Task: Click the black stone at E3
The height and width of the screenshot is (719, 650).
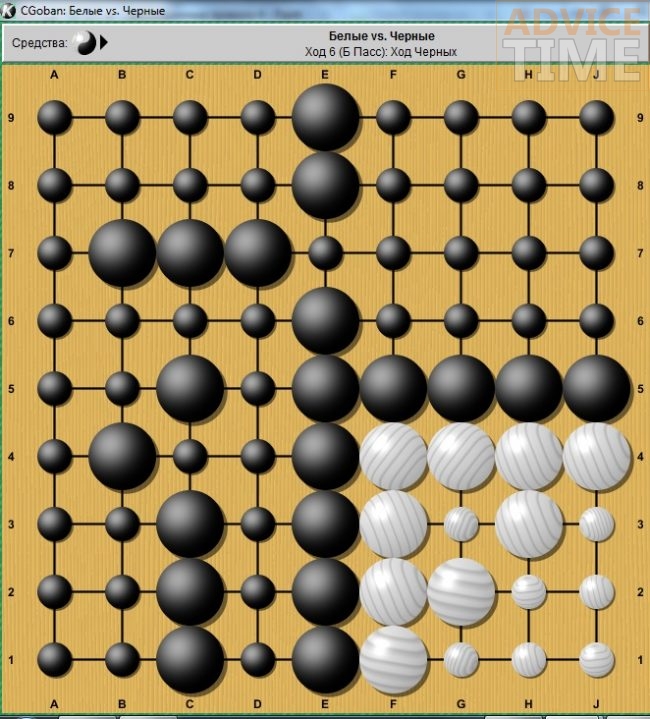Action: pyautogui.click(x=325, y=524)
